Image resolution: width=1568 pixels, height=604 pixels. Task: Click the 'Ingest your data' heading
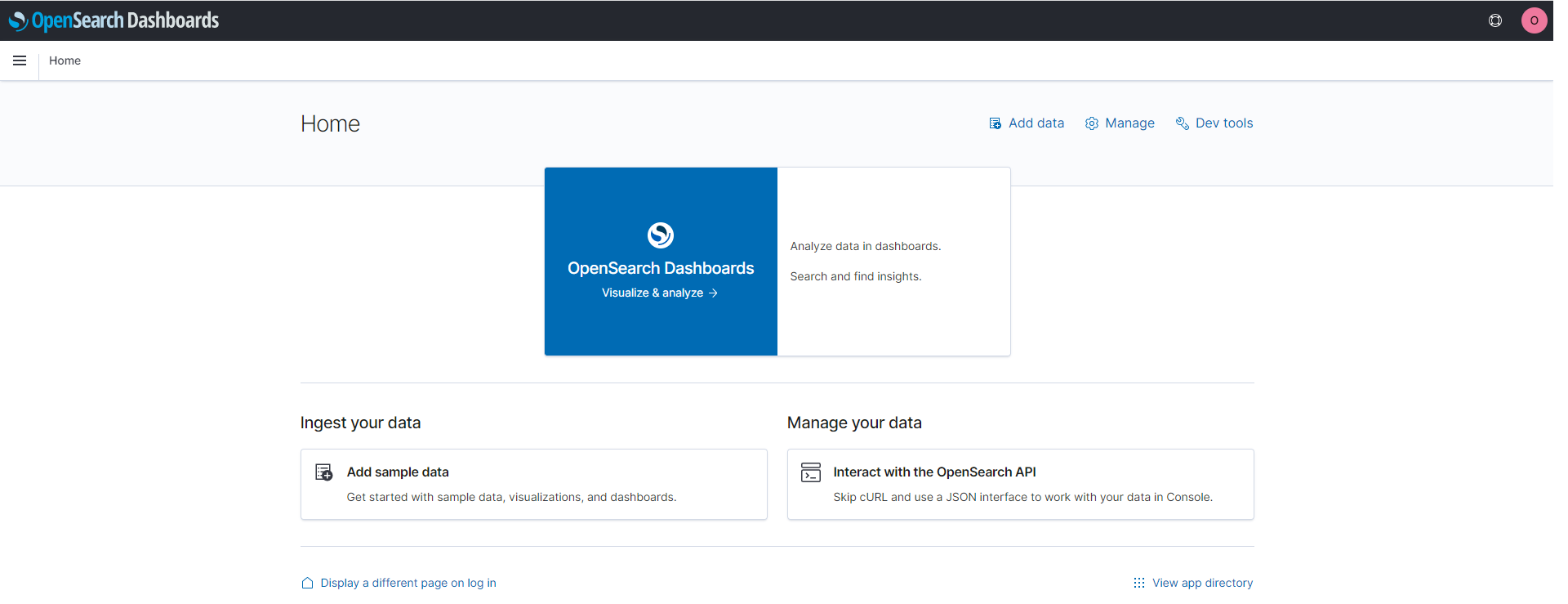[x=360, y=423]
